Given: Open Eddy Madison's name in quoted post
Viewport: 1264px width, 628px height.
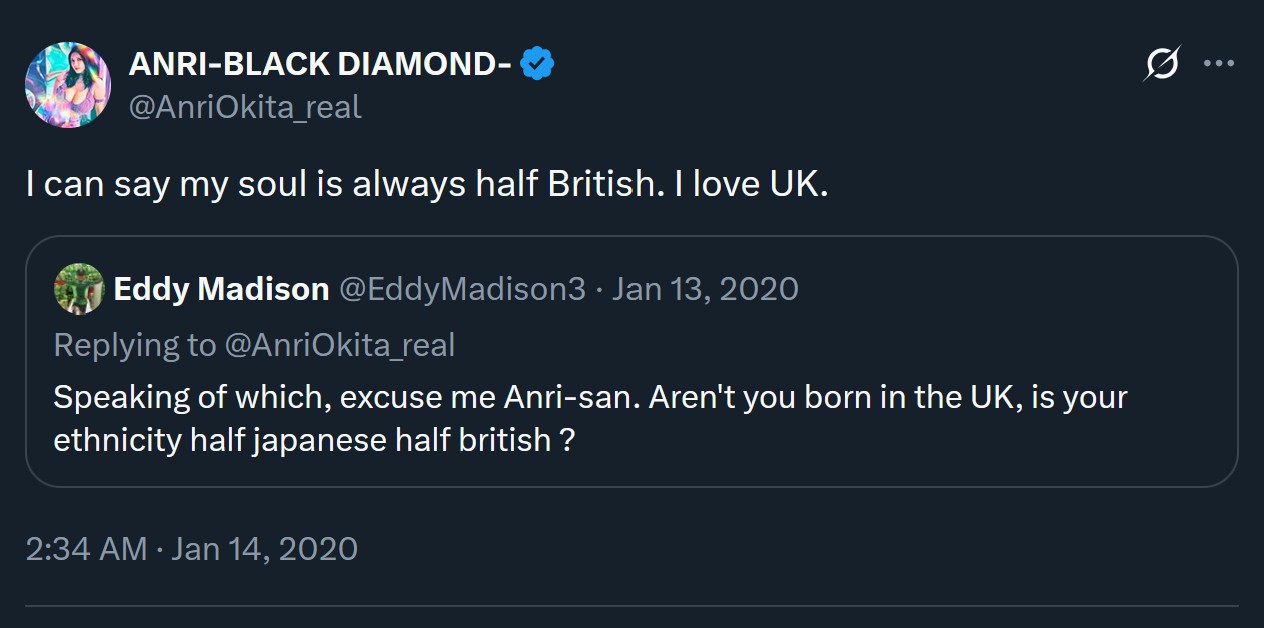Looking at the screenshot, I should [221, 289].
